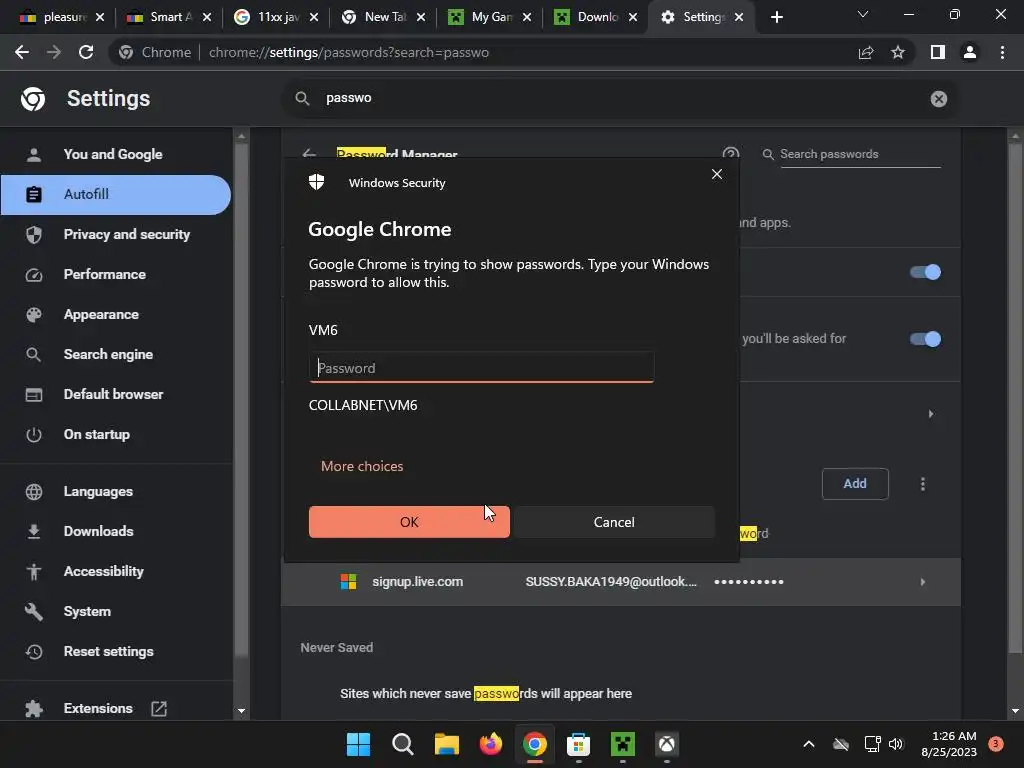Click OK in Windows Security dialog
The height and width of the screenshot is (768, 1024).
coord(409,522)
